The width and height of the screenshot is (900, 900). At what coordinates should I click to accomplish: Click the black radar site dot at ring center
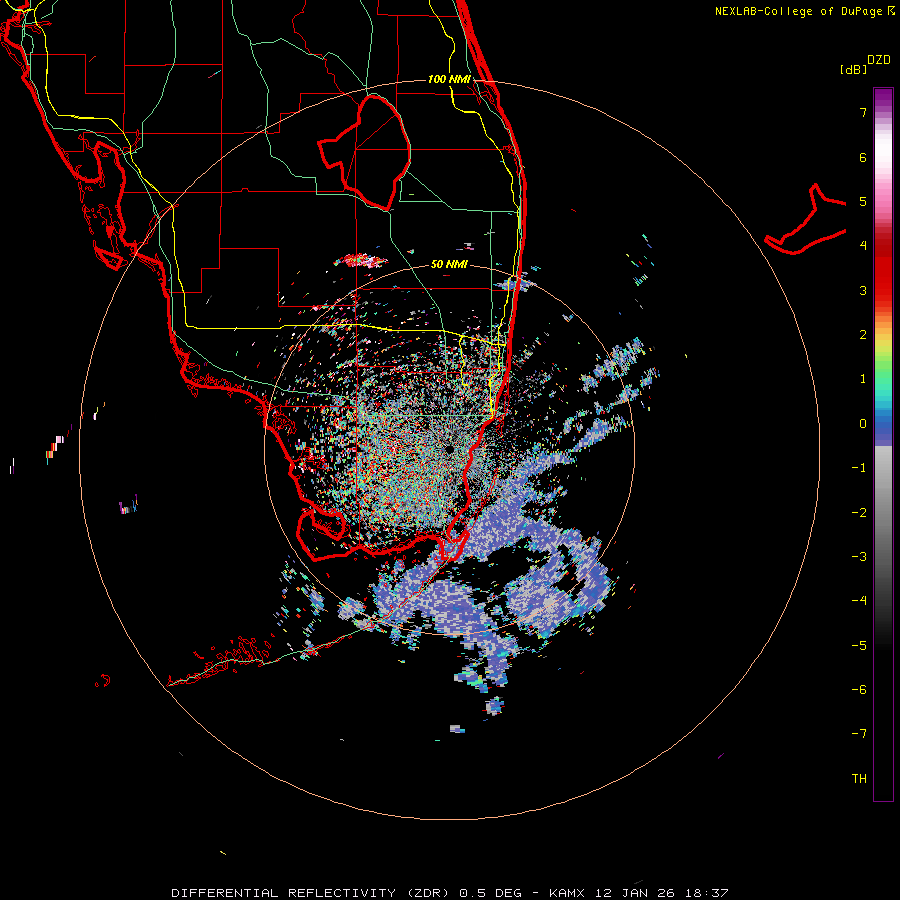point(449,449)
